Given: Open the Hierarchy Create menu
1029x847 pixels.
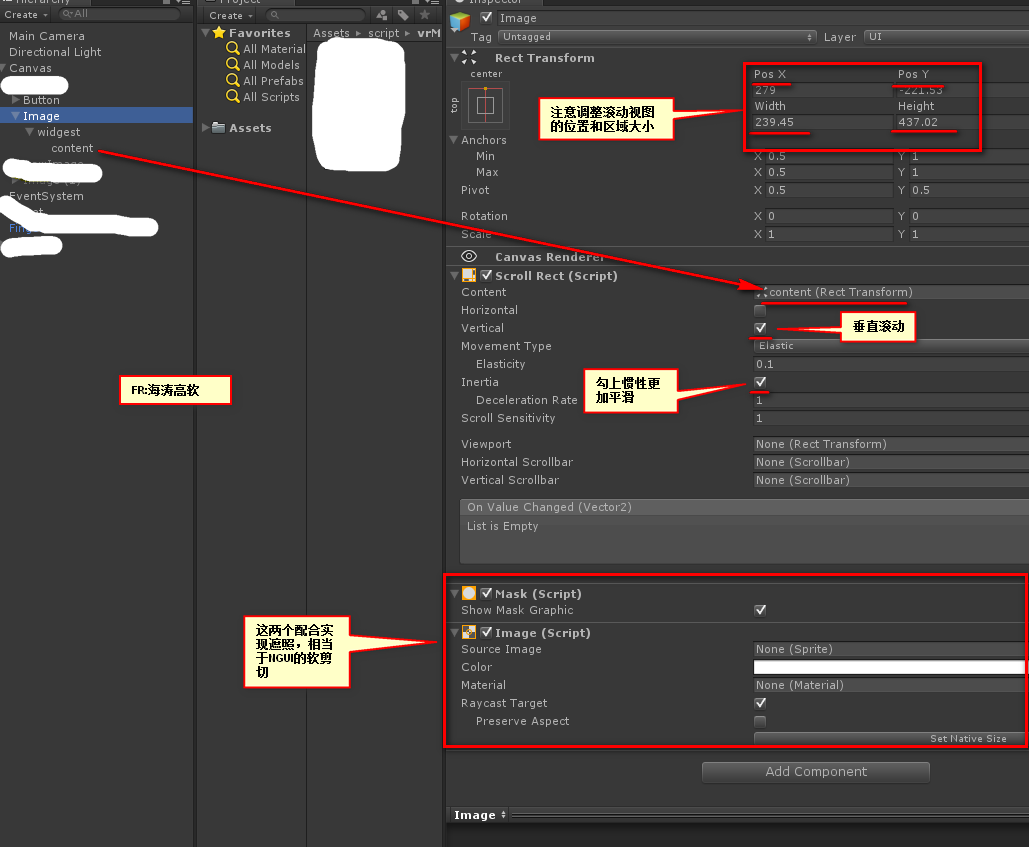Looking at the screenshot, I should pos(26,14).
